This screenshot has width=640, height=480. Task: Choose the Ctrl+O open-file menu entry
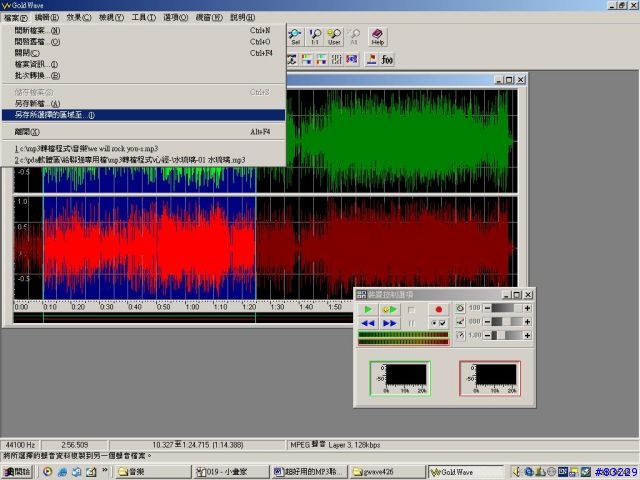(x=143, y=42)
